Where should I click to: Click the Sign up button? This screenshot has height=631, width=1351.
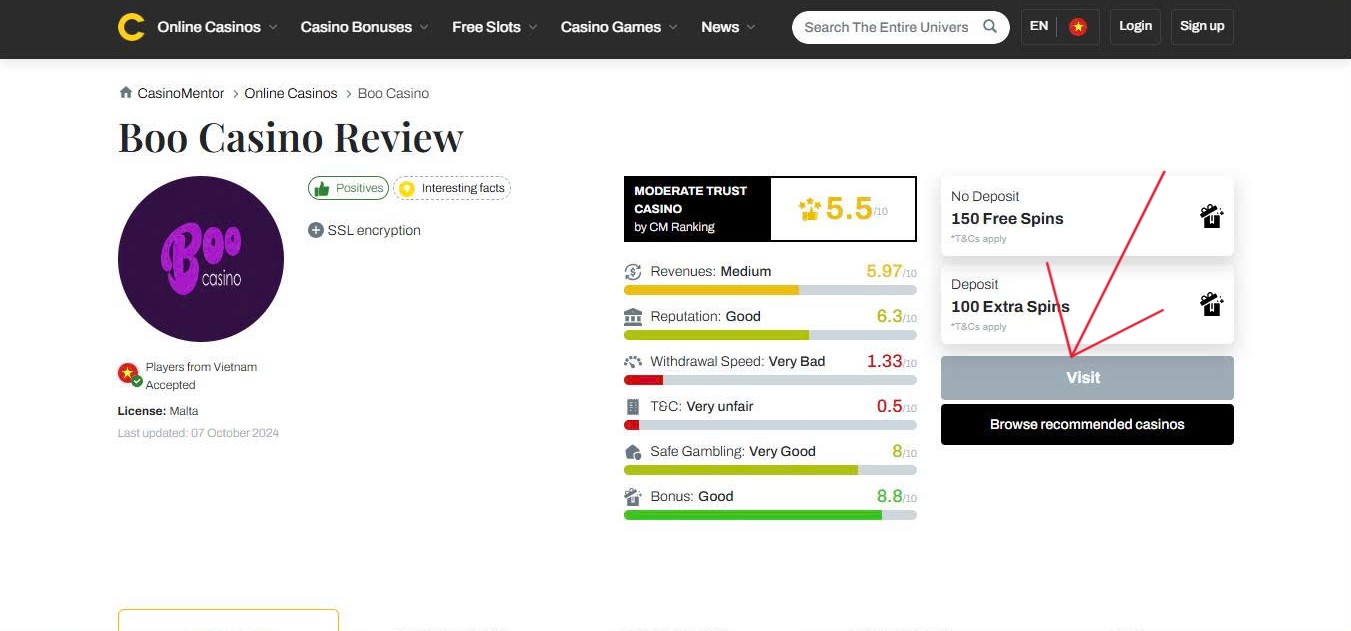pos(1202,27)
